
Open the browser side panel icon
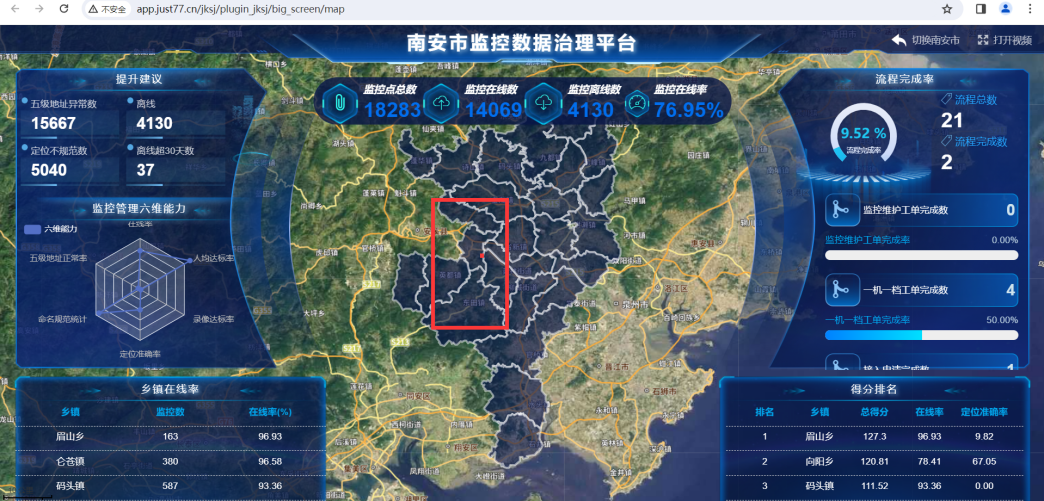coord(981,9)
